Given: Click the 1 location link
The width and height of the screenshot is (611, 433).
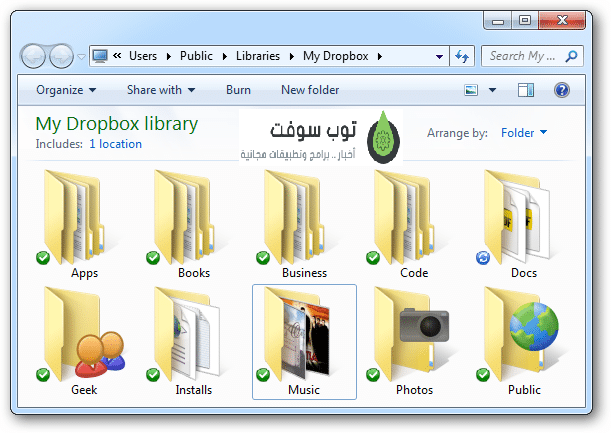Looking at the screenshot, I should coord(115,144).
